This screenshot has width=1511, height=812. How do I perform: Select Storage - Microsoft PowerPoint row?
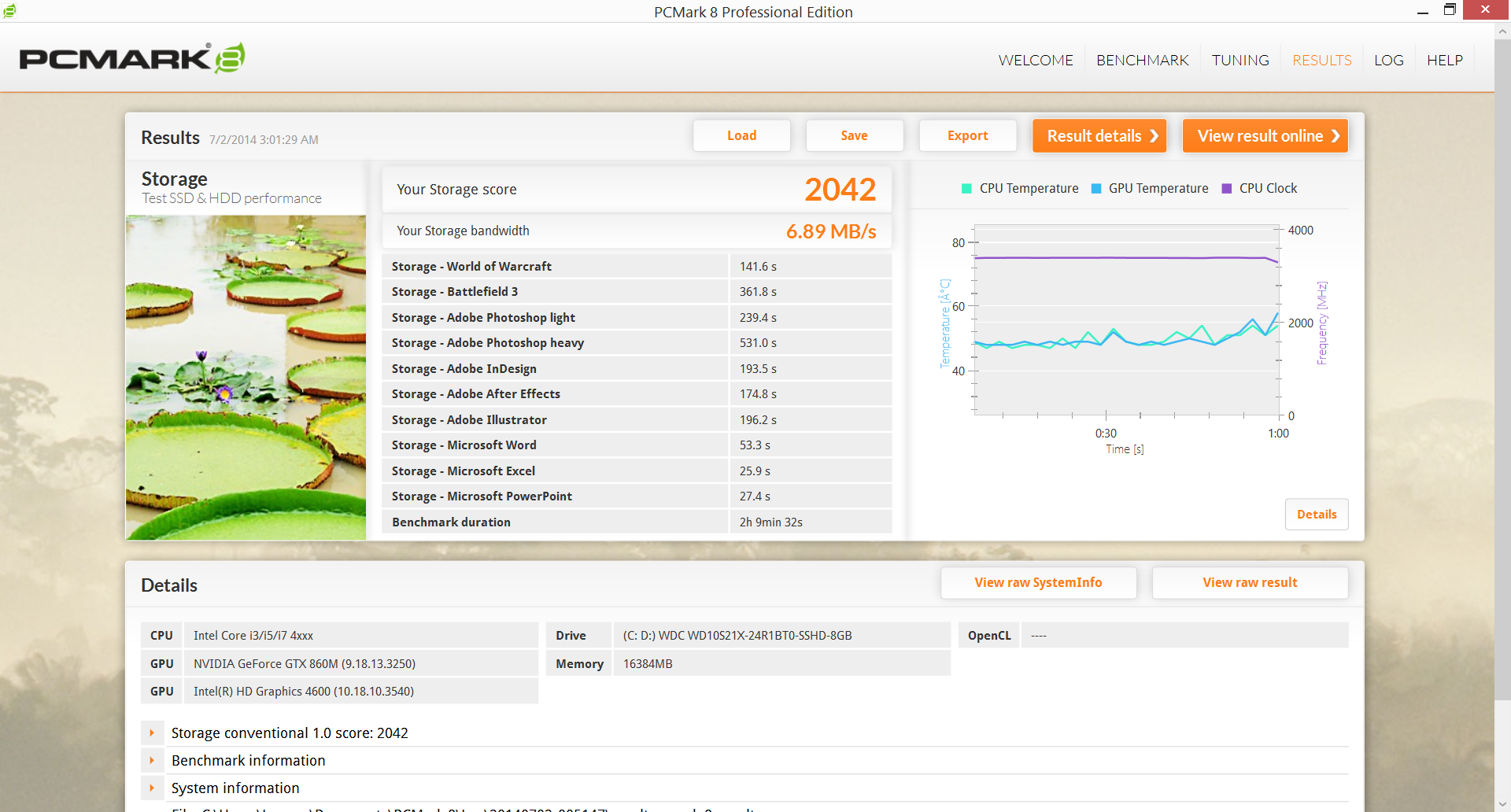tap(637, 496)
